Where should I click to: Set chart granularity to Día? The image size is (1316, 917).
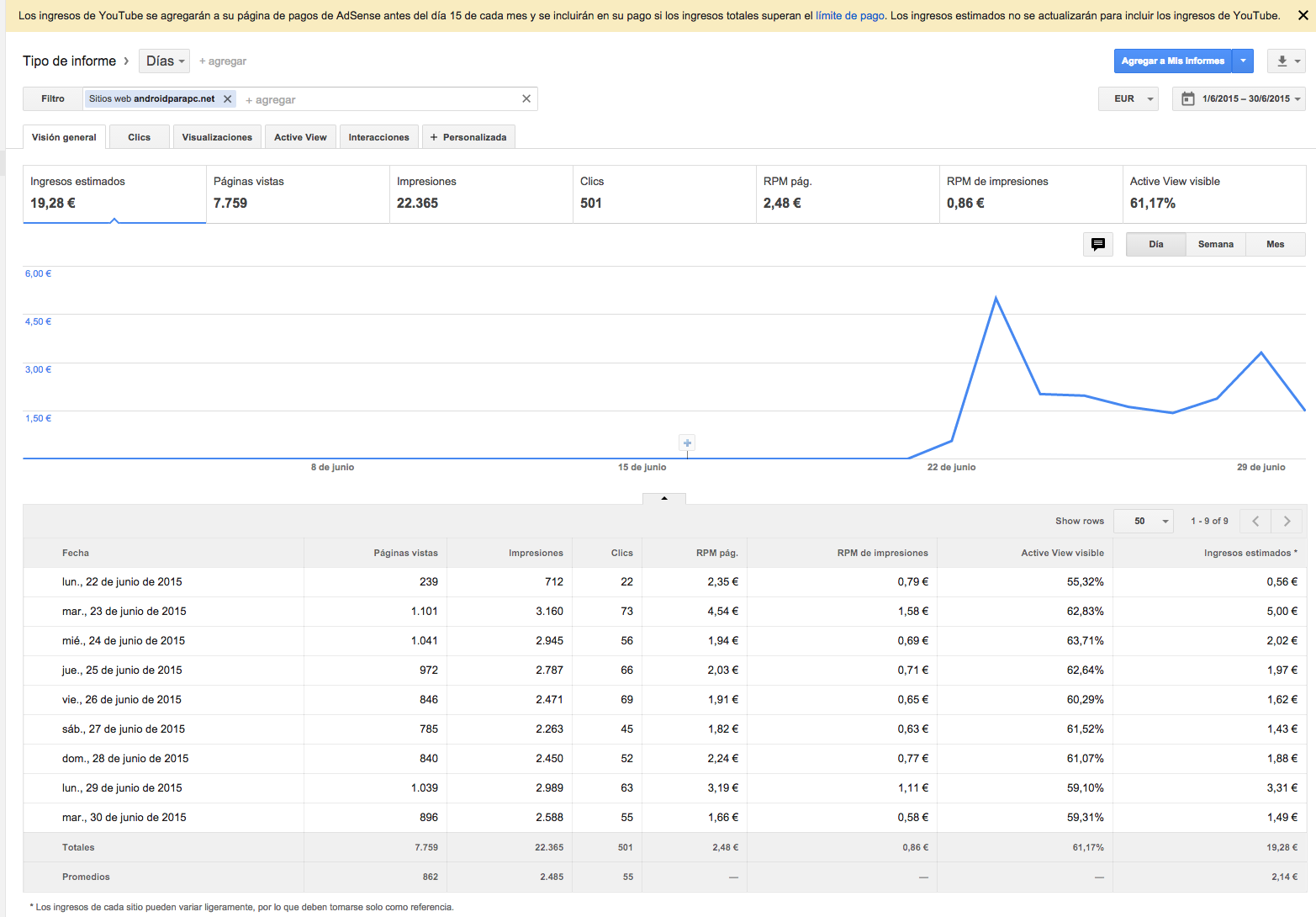(x=1156, y=244)
